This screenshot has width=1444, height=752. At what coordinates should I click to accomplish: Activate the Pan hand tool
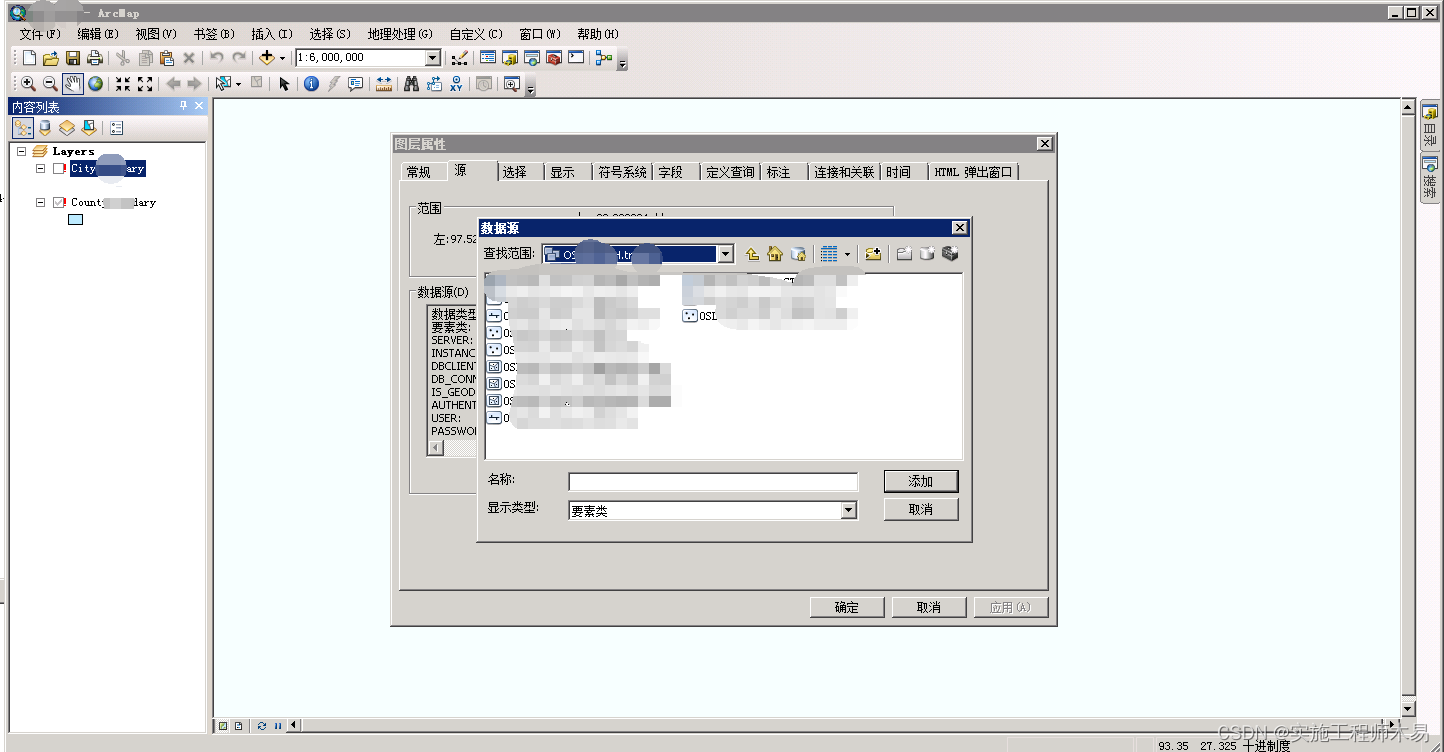click(73, 84)
